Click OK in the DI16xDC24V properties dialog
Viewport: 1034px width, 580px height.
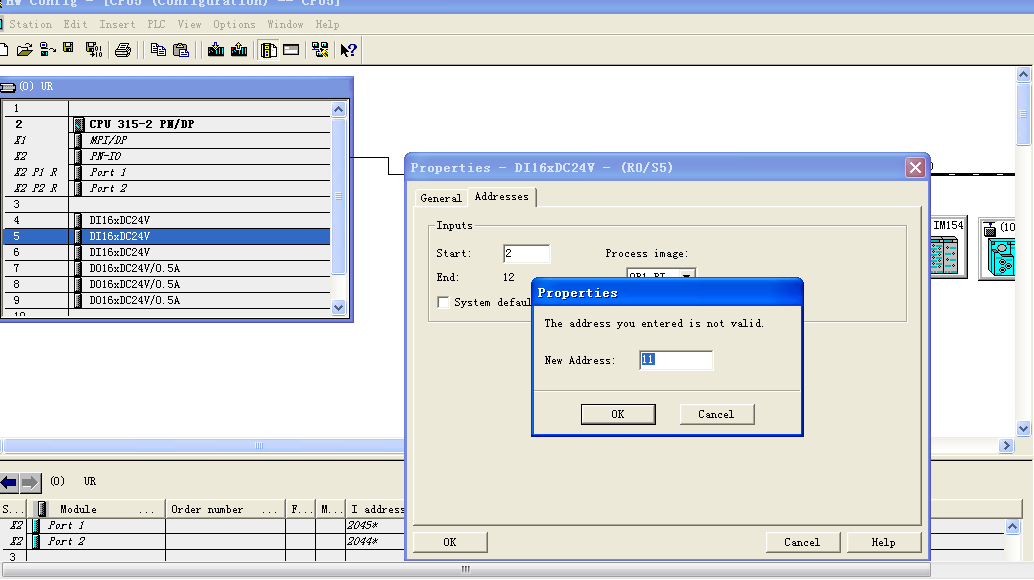coord(450,542)
